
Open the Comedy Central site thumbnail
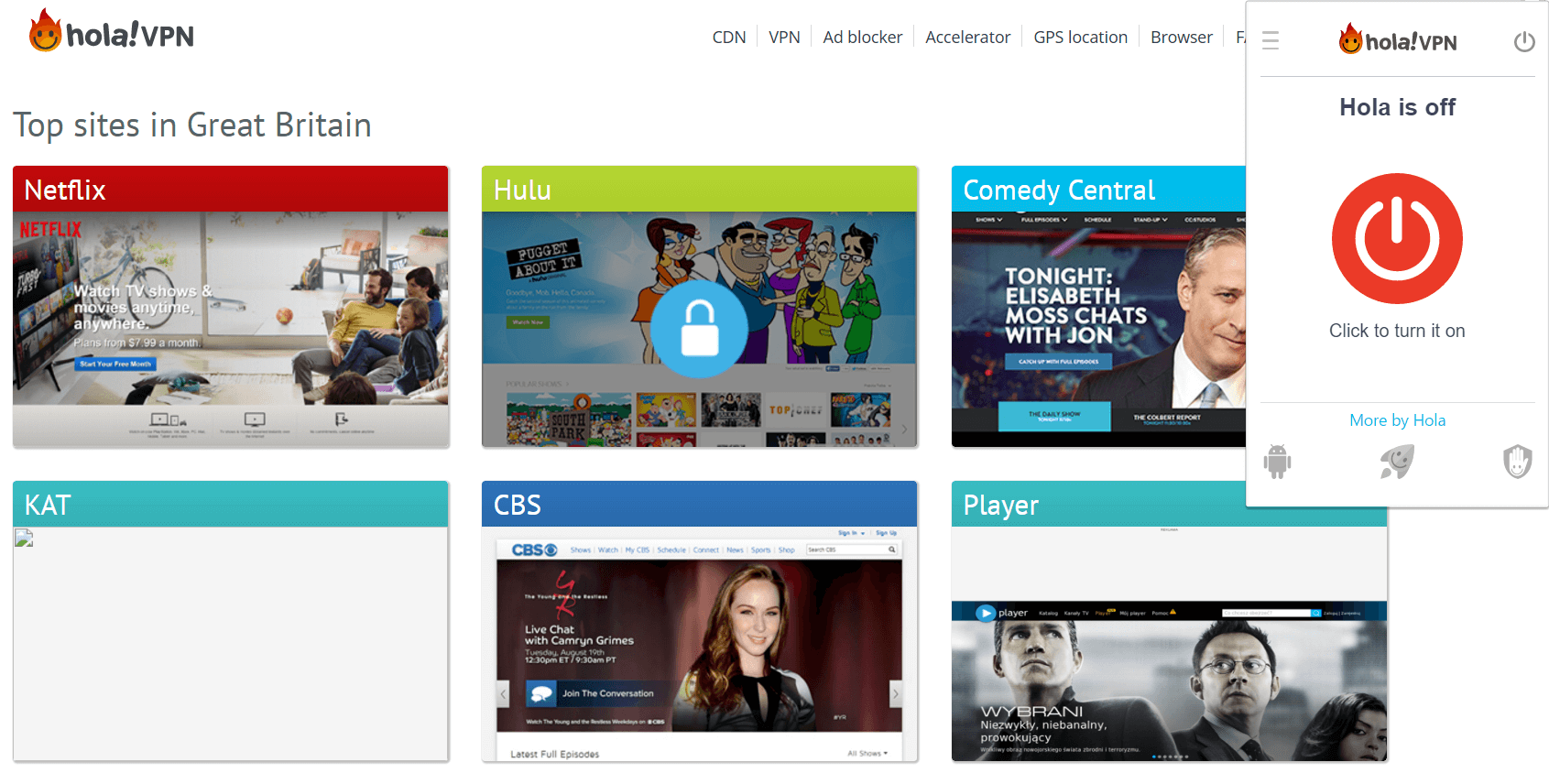(x=1098, y=330)
